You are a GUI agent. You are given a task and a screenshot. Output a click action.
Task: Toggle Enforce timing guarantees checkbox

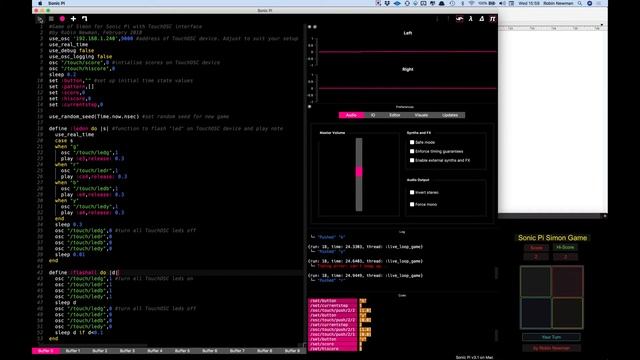[412, 151]
